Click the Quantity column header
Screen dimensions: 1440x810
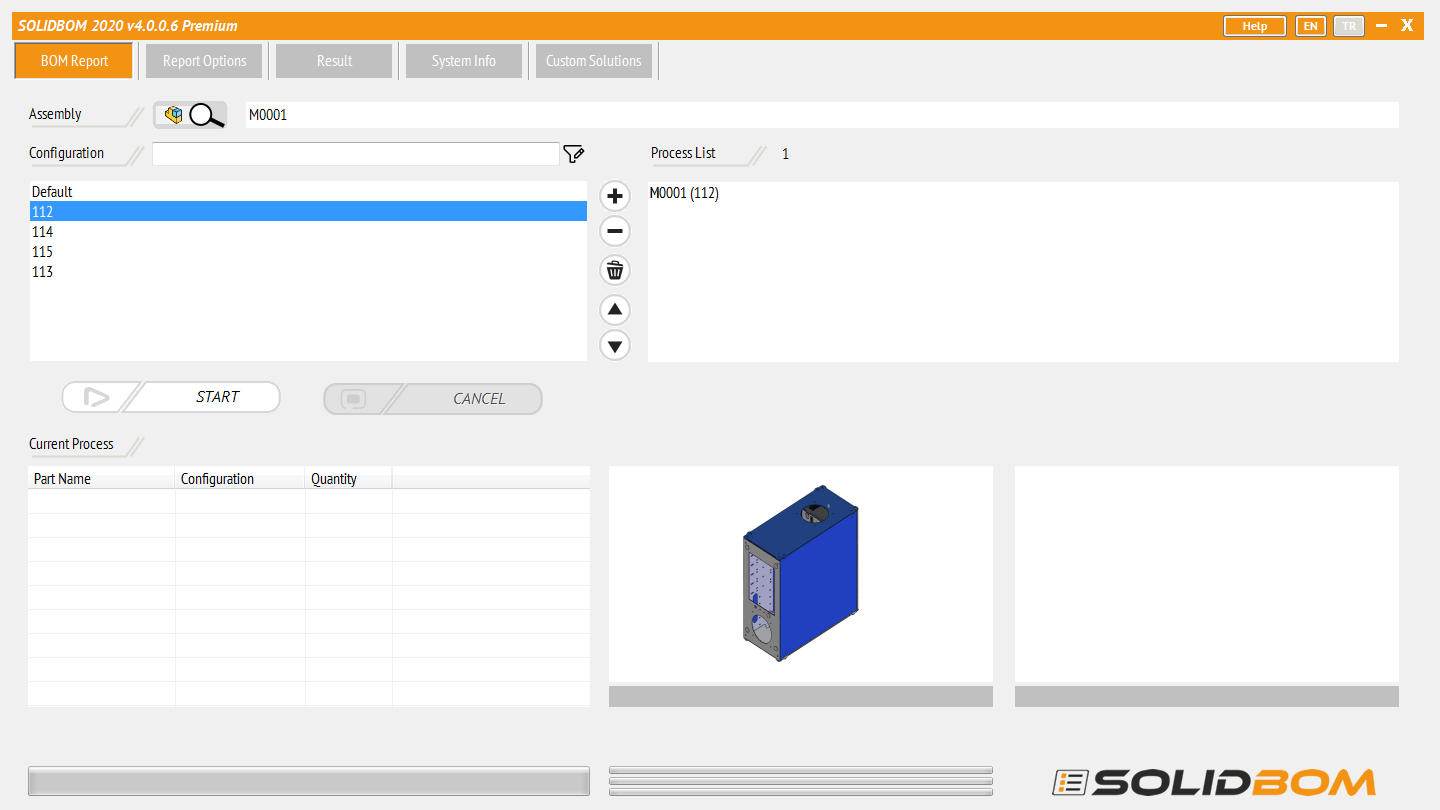(349, 479)
